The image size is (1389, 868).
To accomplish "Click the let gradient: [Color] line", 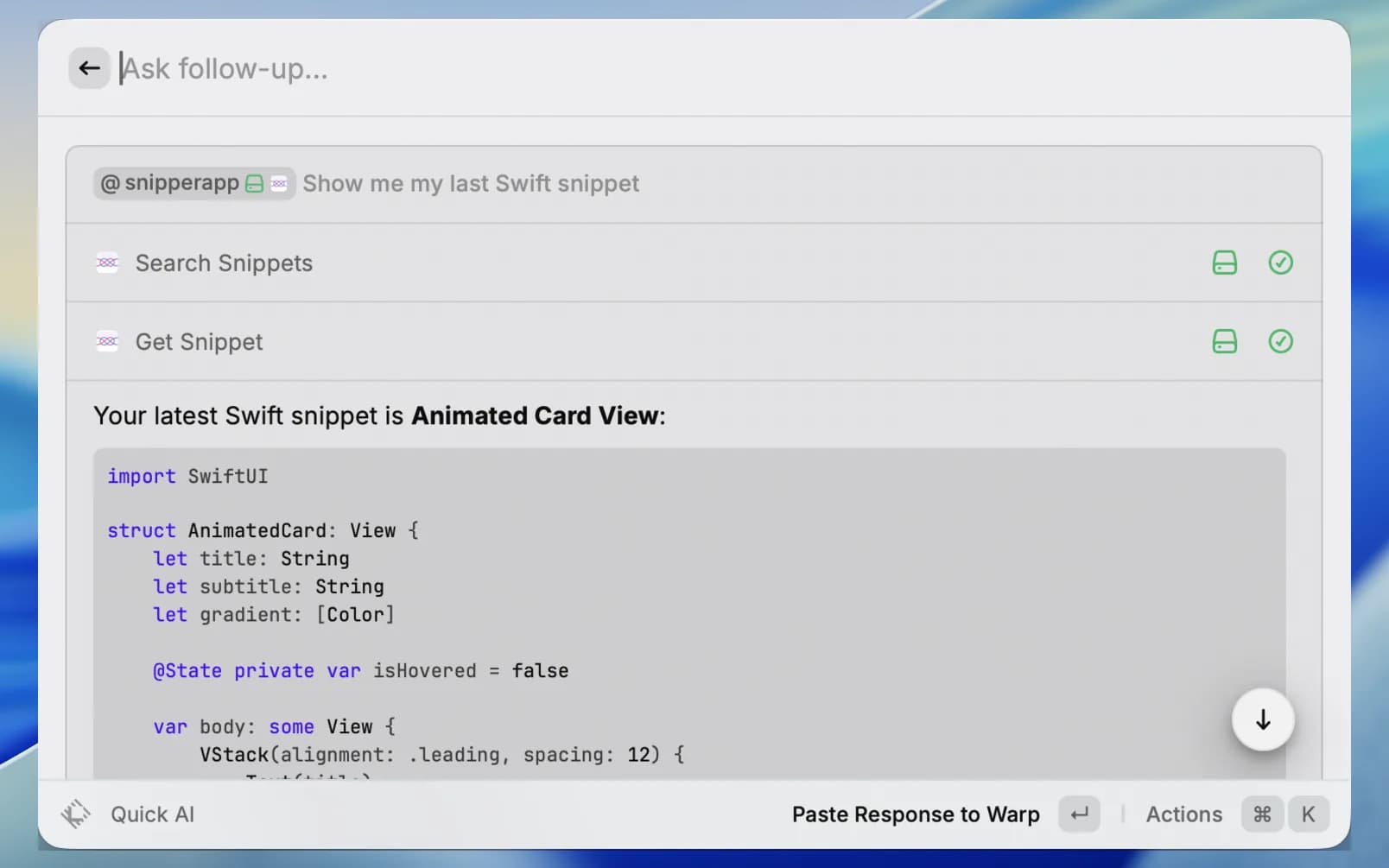I will point(274,614).
